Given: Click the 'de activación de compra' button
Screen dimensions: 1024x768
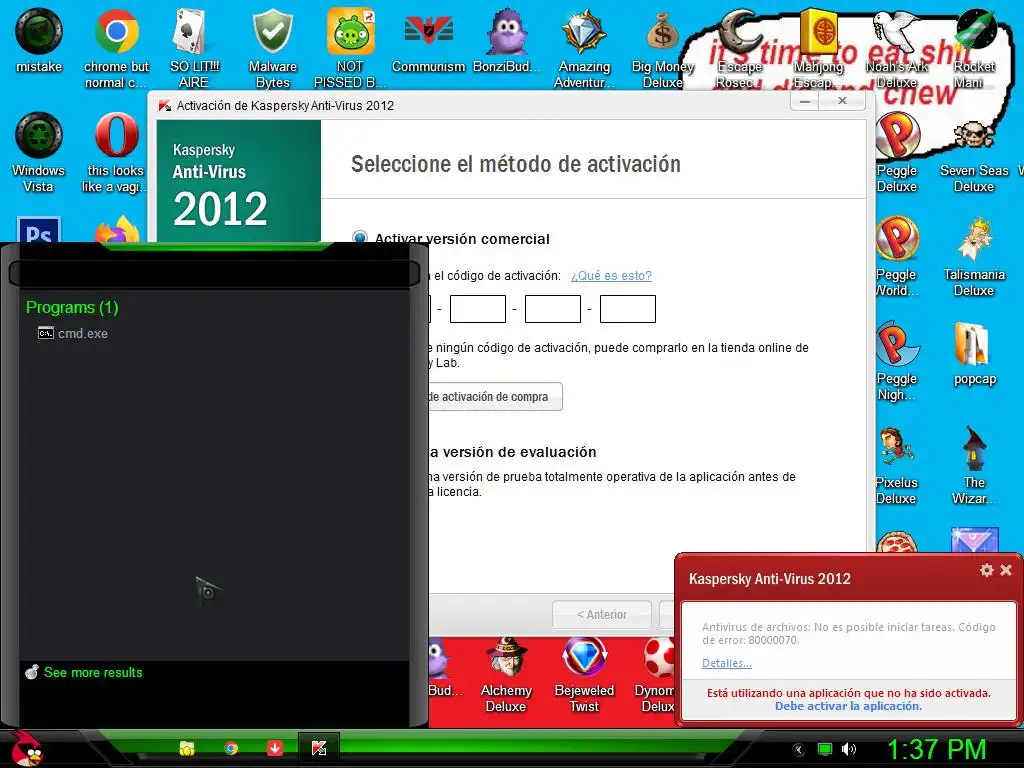Looking at the screenshot, I should point(495,396).
